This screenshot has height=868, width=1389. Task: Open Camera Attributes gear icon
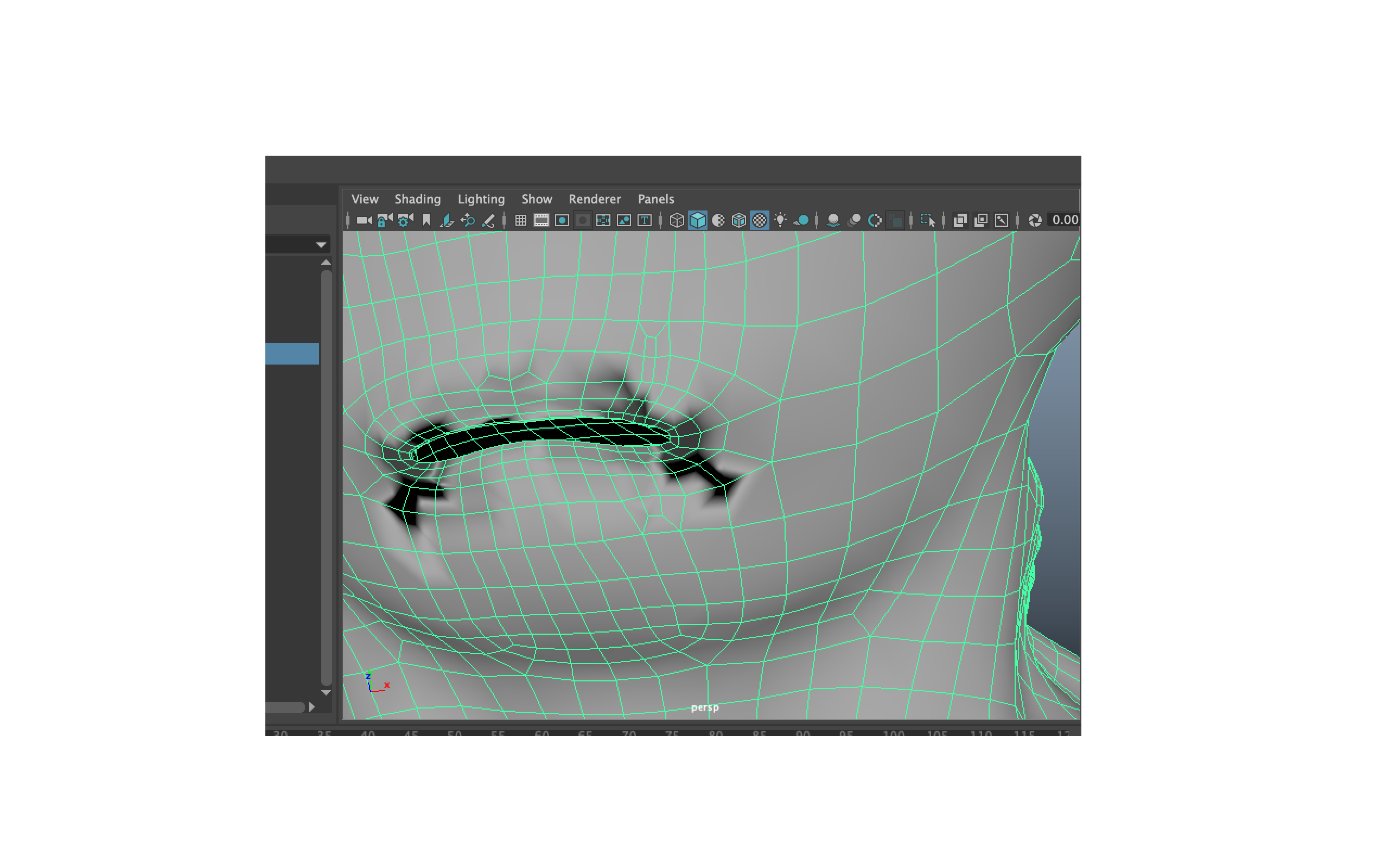405,220
